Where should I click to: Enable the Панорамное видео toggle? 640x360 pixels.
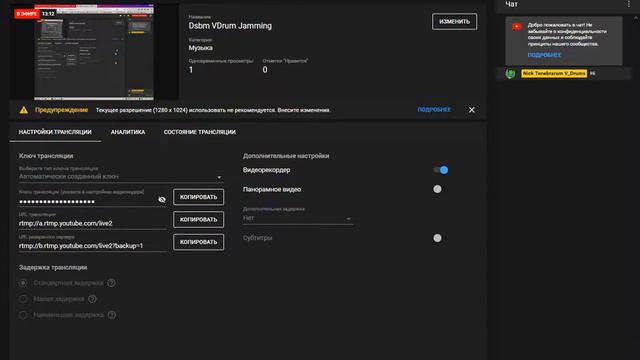coord(437,189)
